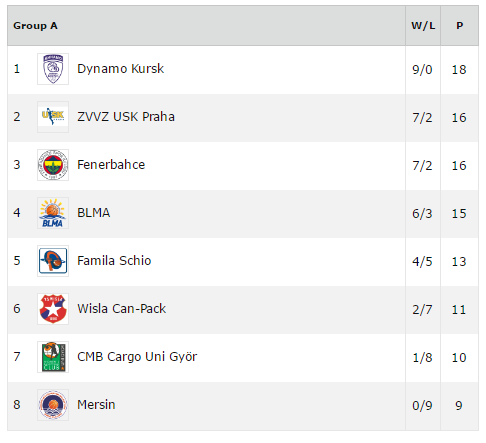Open the ZVVZ USK Praha logo
The width and height of the screenshot is (486, 443).
tap(53, 117)
